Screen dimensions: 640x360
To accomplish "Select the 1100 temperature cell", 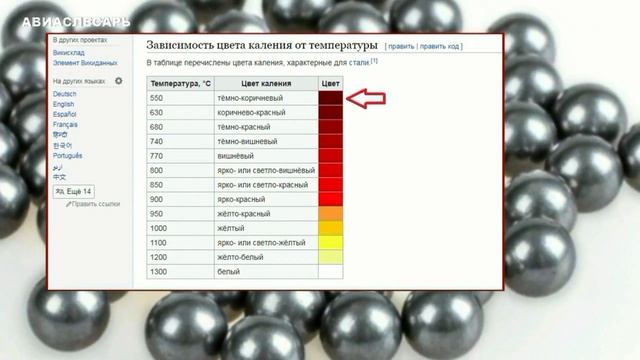I will (x=180, y=243).
